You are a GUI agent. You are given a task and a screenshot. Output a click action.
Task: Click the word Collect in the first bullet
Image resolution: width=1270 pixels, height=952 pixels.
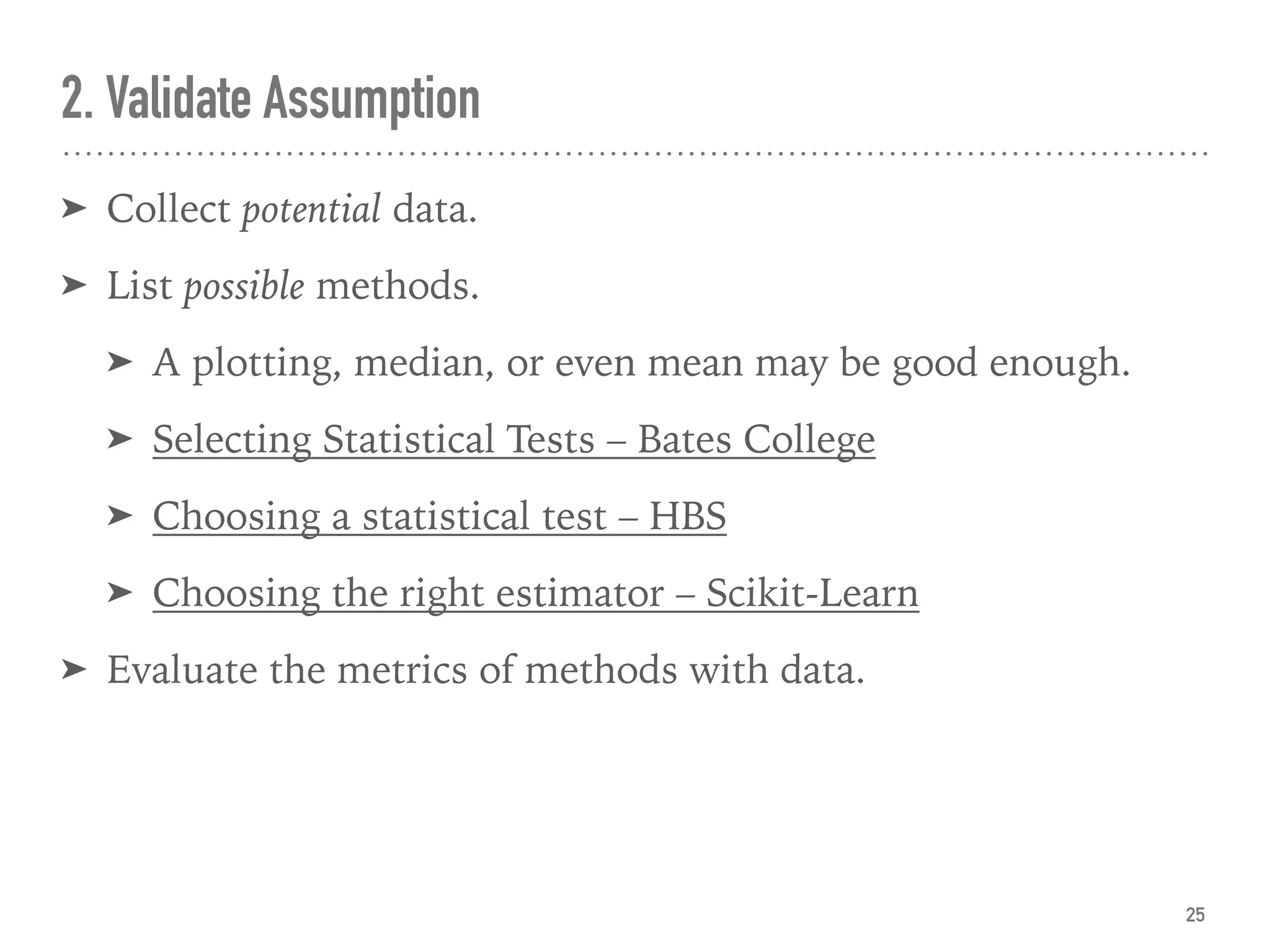[169, 209]
